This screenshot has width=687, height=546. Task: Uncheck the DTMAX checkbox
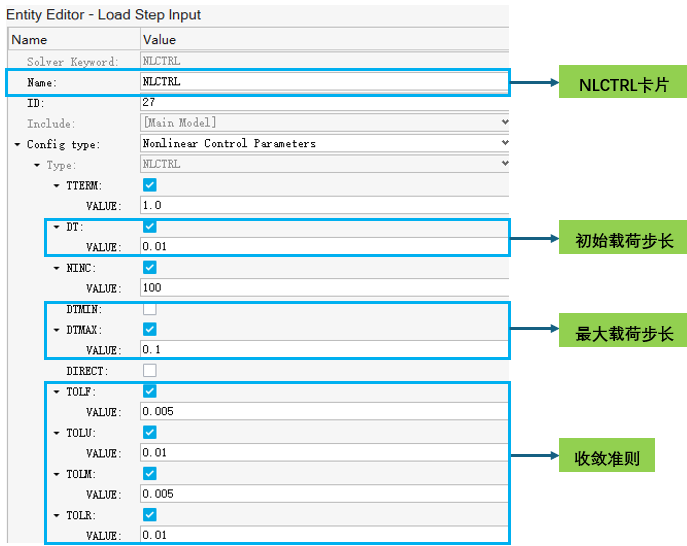149,329
